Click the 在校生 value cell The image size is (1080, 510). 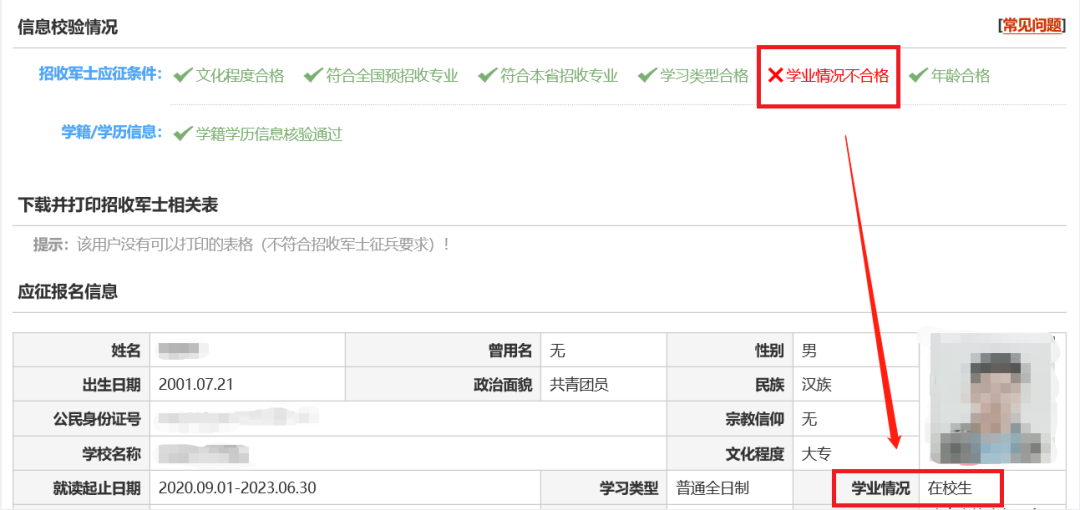point(949,488)
